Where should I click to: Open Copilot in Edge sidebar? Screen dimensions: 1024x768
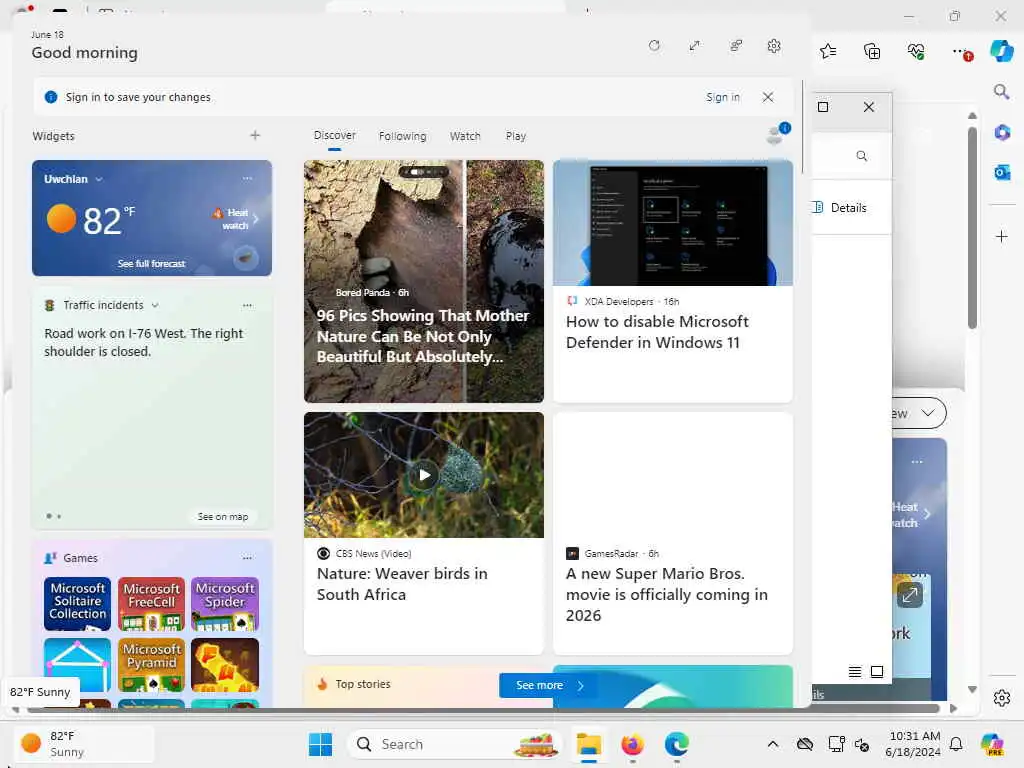pos(1002,51)
